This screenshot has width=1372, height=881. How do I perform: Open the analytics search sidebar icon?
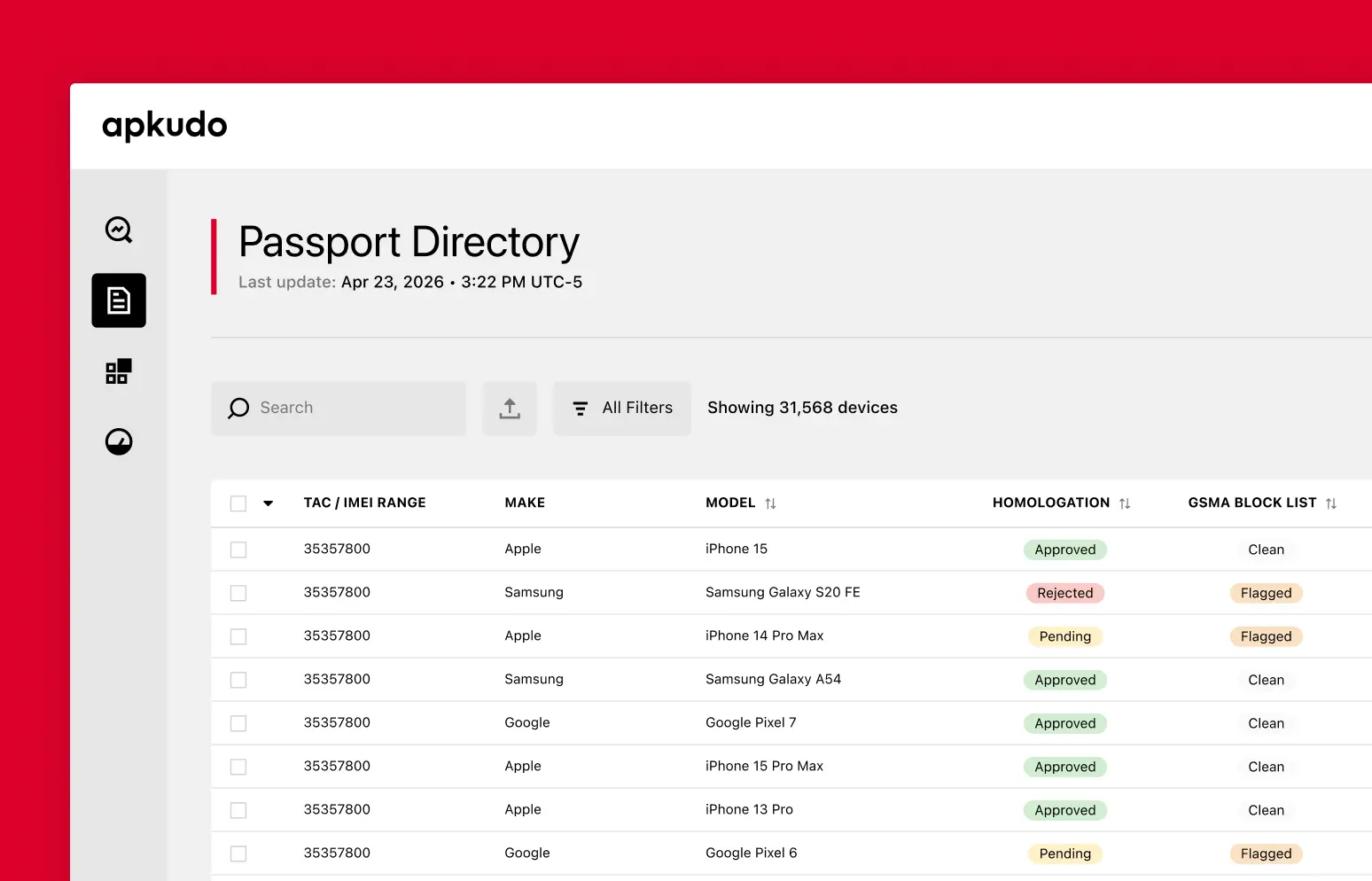pyautogui.click(x=119, y=230)
